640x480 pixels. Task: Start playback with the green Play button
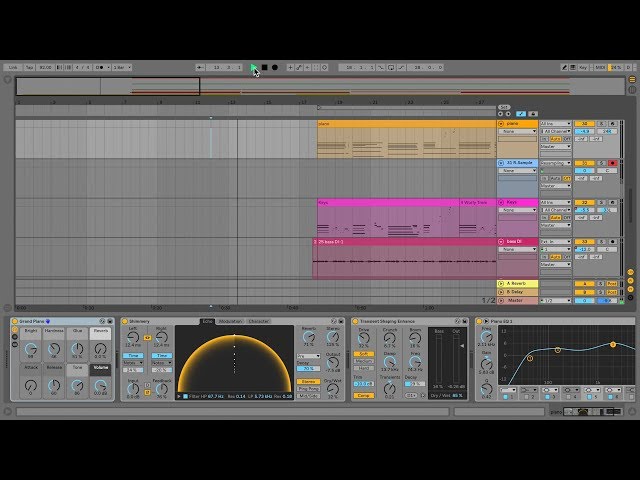[x=254, y=67]
